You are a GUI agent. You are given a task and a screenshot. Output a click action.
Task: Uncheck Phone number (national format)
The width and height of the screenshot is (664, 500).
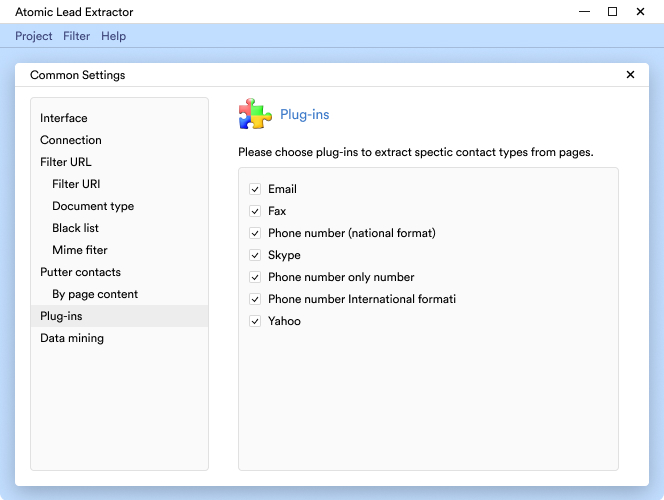[256, 233]
